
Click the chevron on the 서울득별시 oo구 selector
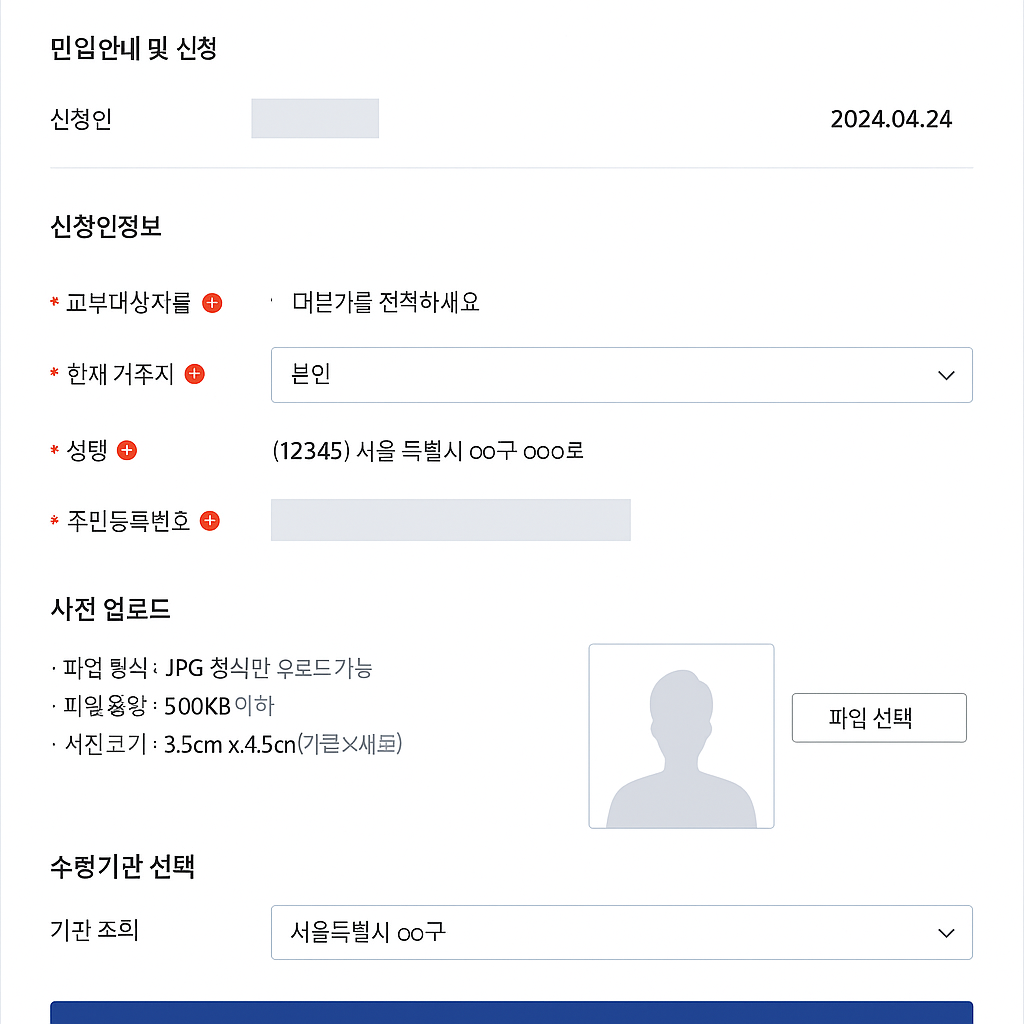[x=944, y=932]
